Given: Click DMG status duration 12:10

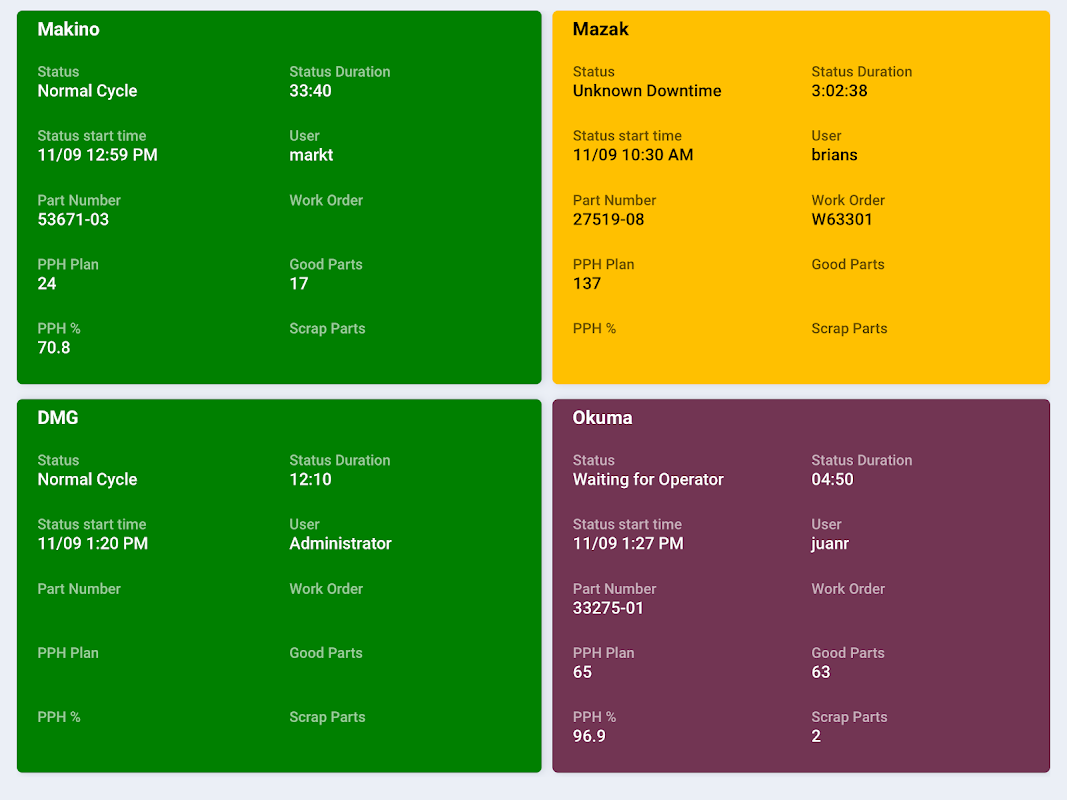Looking at the screenshot, I should [x=310, y=480].
